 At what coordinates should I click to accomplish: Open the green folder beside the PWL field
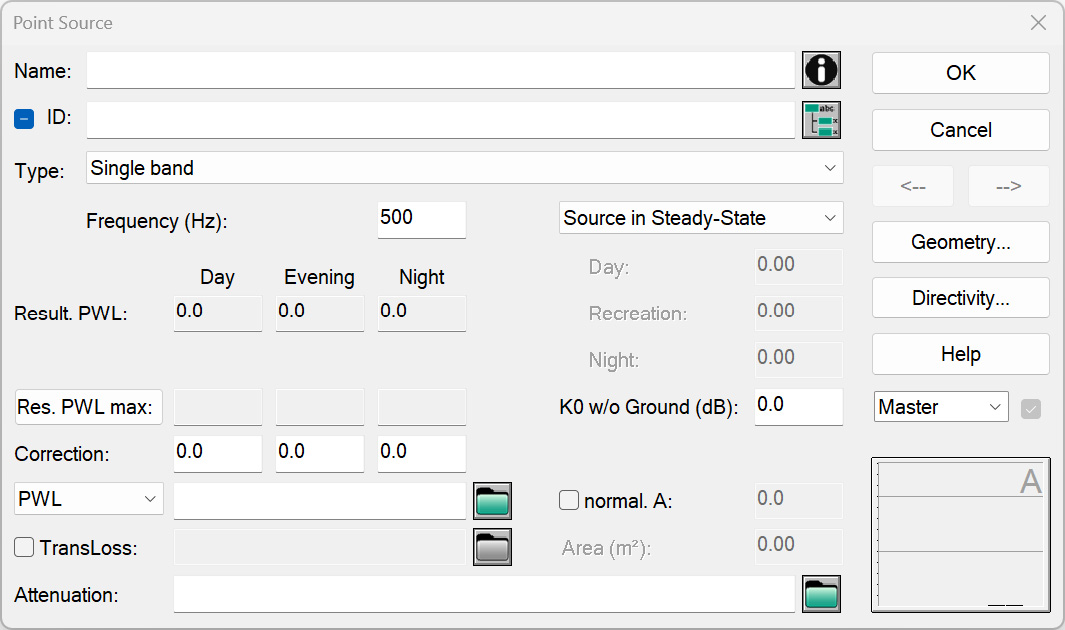[x=492, y=501]
